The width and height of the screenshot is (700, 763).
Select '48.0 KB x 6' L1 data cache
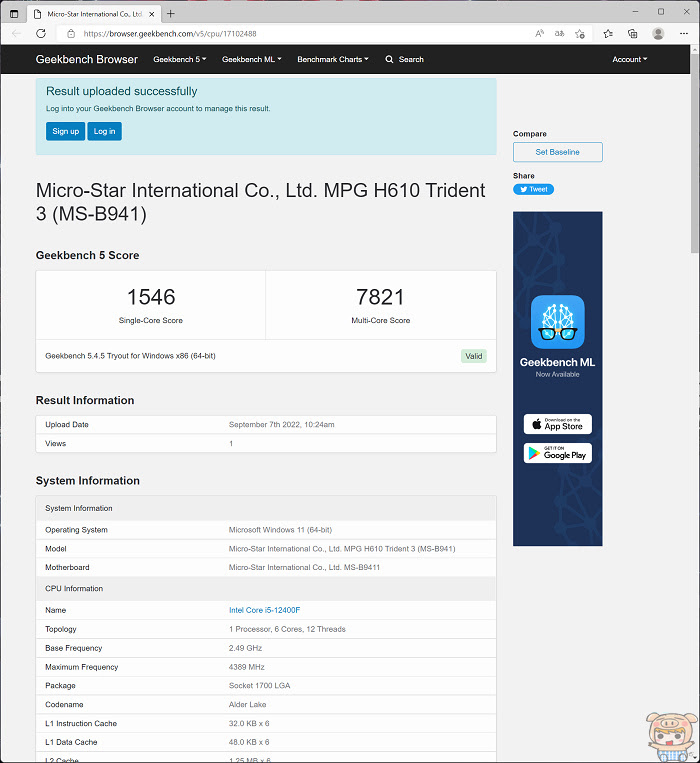(249, 743)
